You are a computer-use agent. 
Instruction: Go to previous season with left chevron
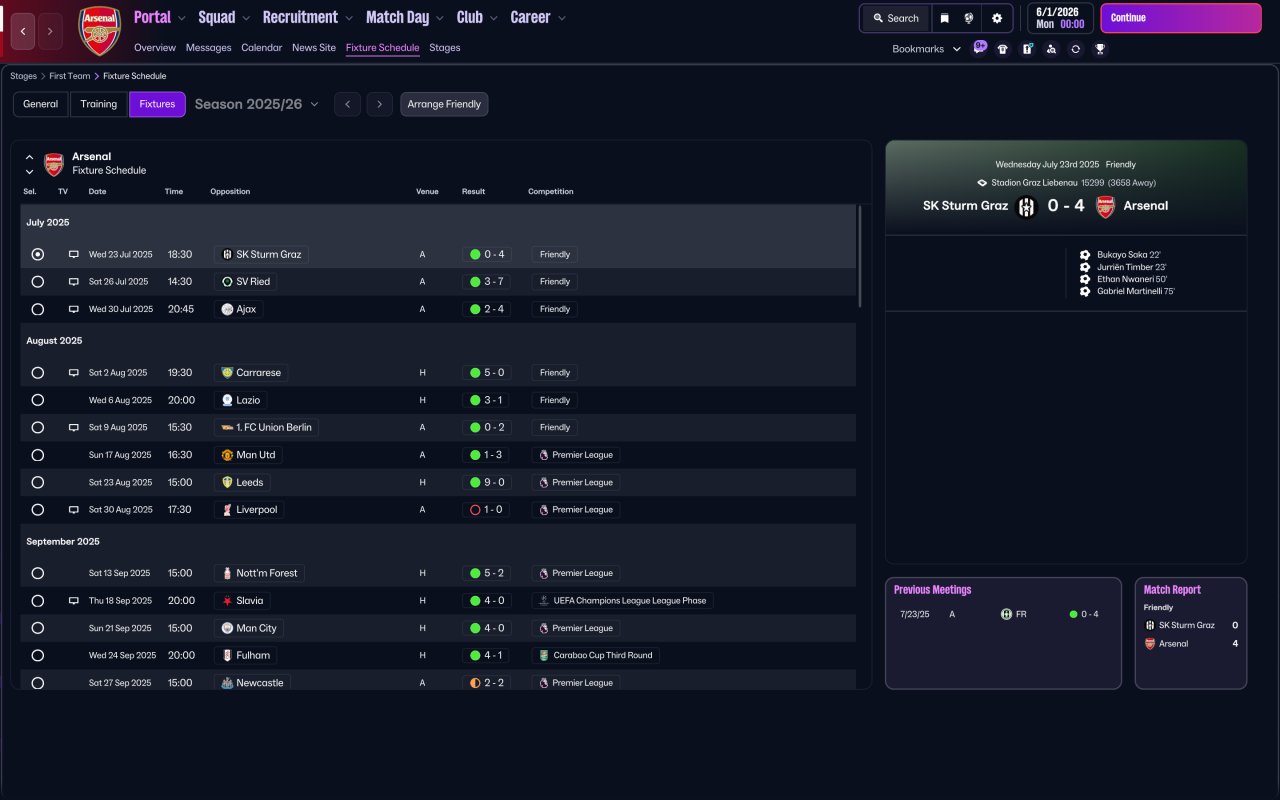[347, 104]
